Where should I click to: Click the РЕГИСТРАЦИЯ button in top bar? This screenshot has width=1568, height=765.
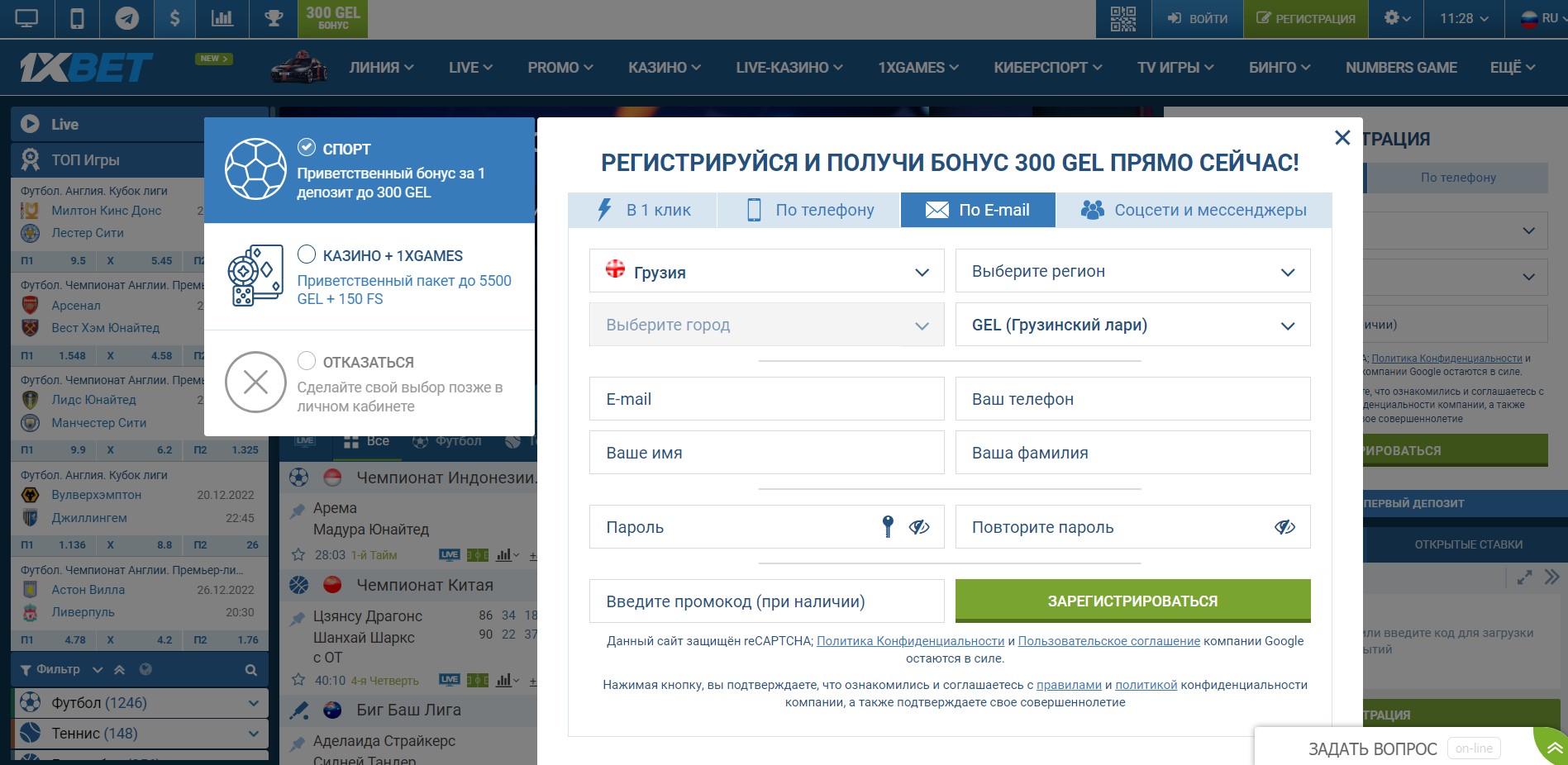(x=1306, y=18)
